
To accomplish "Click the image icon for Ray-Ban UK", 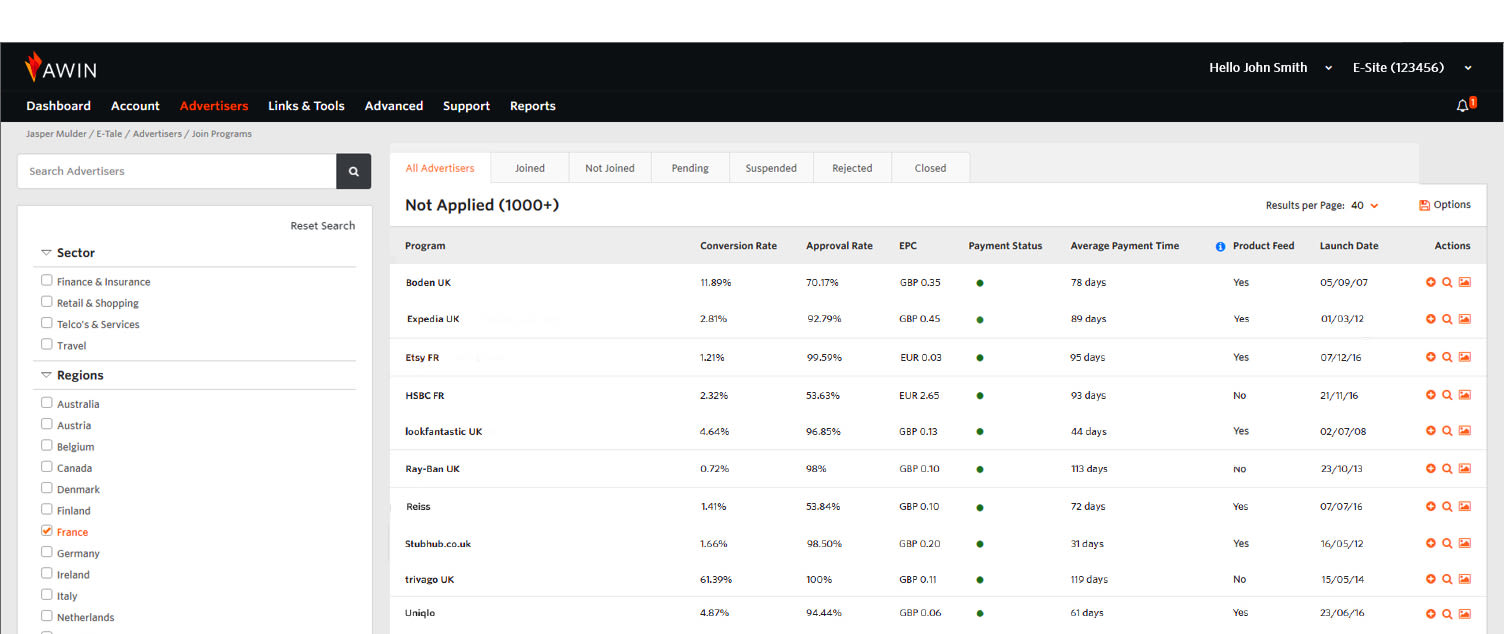I will point(1465,468).
